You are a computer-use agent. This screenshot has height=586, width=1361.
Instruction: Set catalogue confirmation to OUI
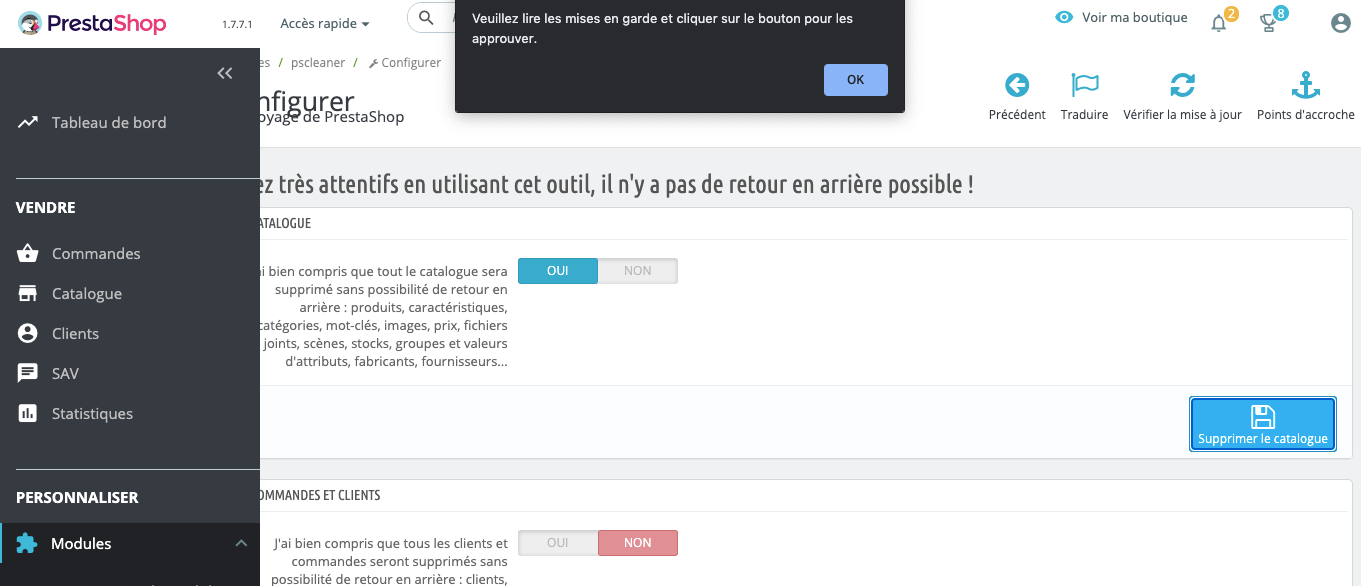point(558,271)
